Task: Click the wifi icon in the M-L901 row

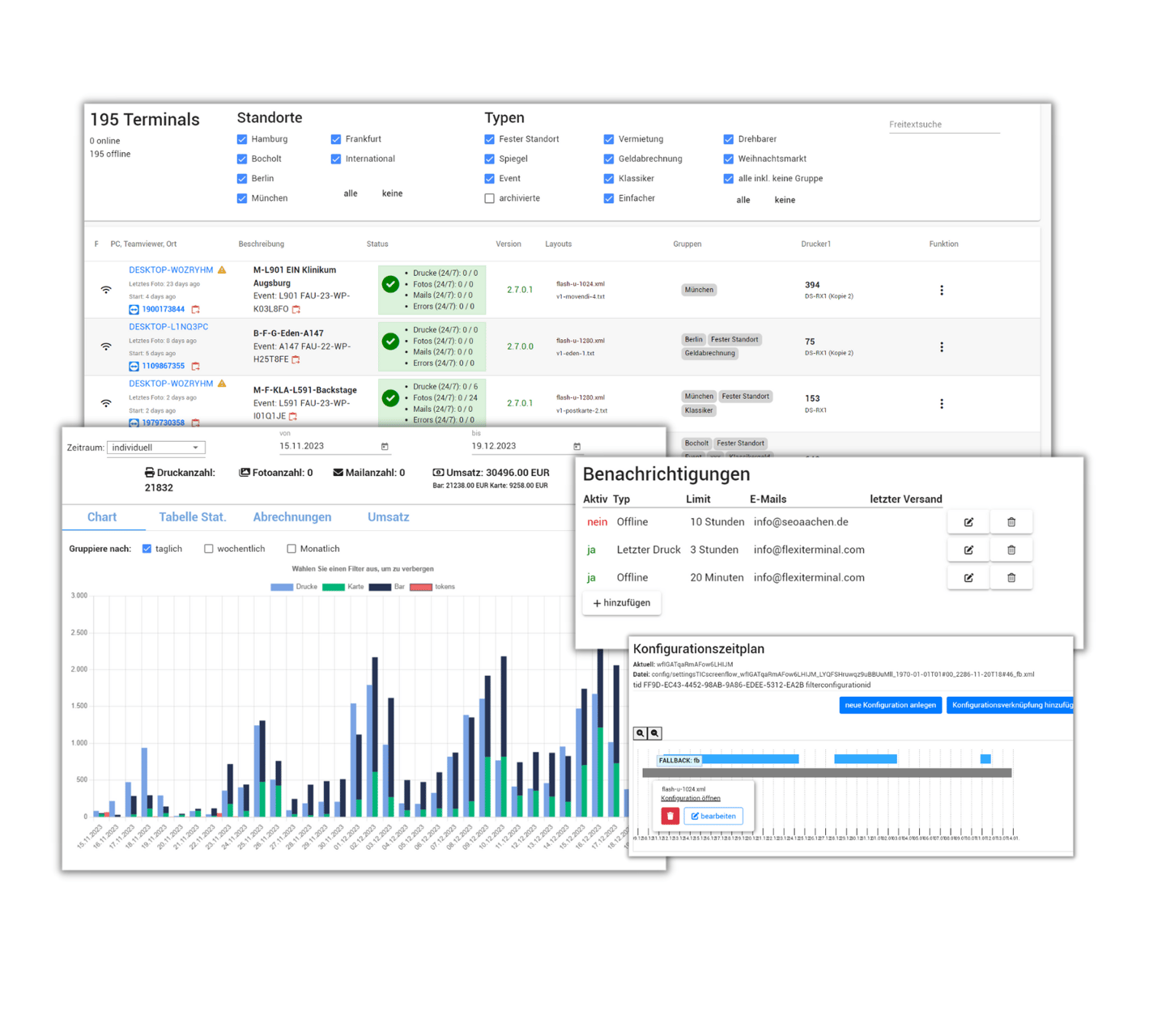Action: pos(106,289)
